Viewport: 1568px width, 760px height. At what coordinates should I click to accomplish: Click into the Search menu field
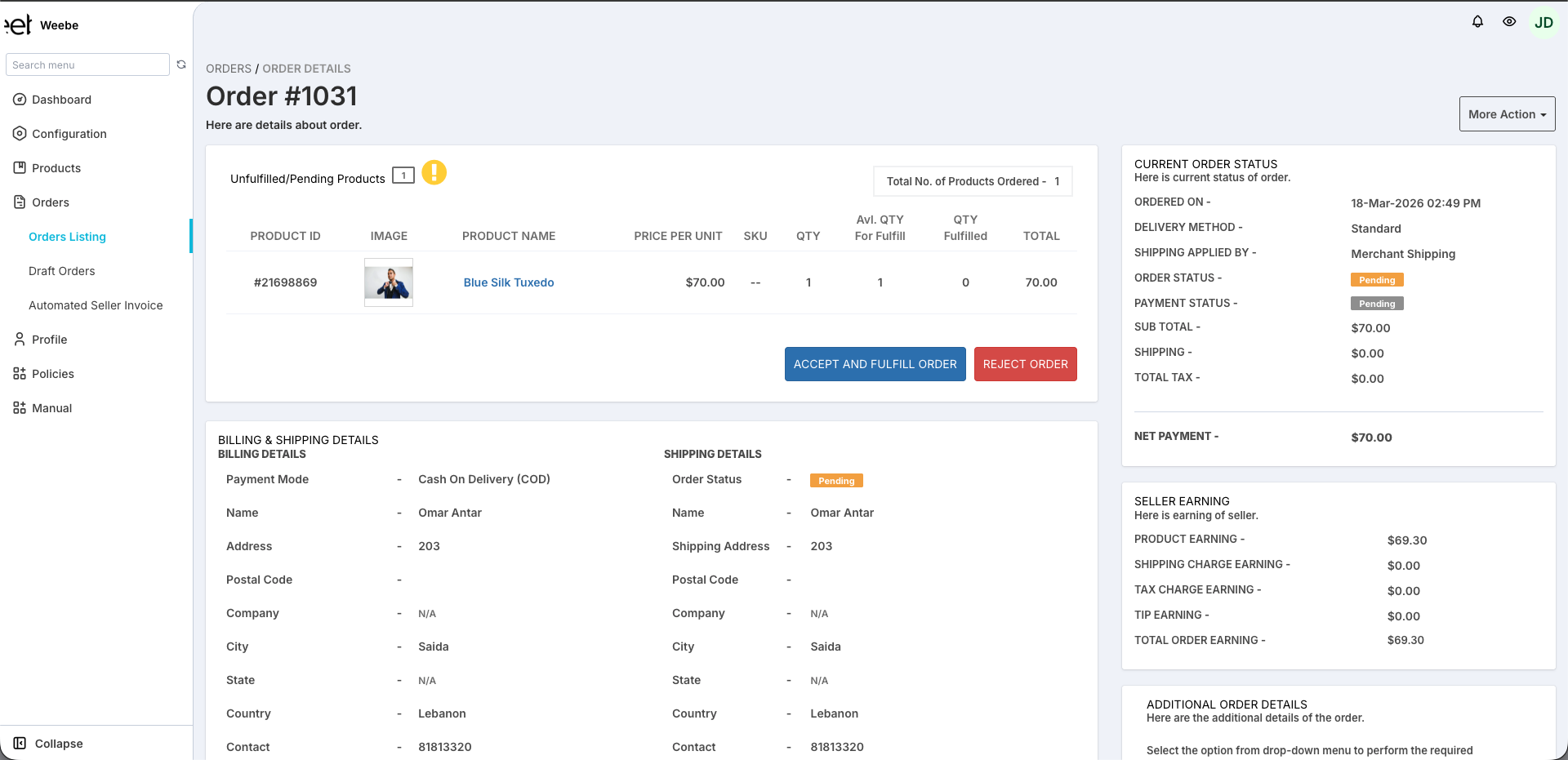(x=87, y=64)
